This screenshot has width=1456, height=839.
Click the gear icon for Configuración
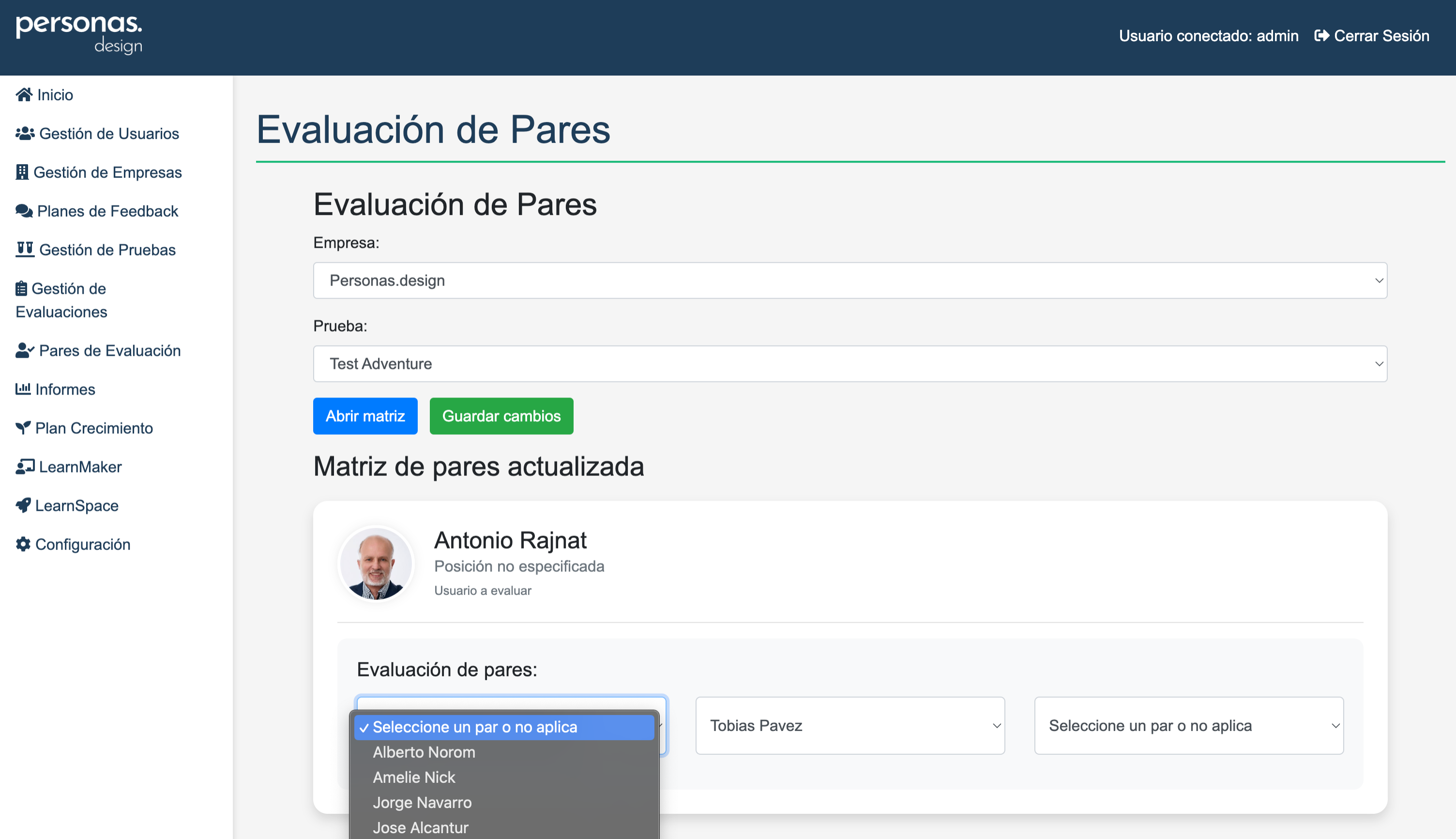[23, 544]
